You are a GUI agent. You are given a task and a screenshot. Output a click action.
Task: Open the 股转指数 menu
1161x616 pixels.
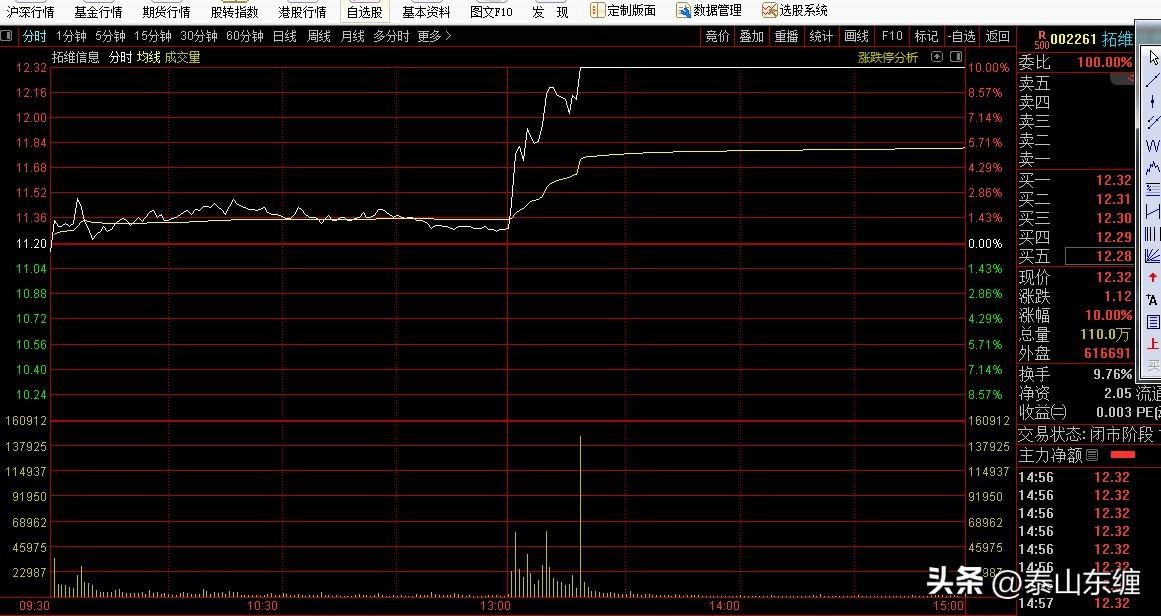(235, 12)
